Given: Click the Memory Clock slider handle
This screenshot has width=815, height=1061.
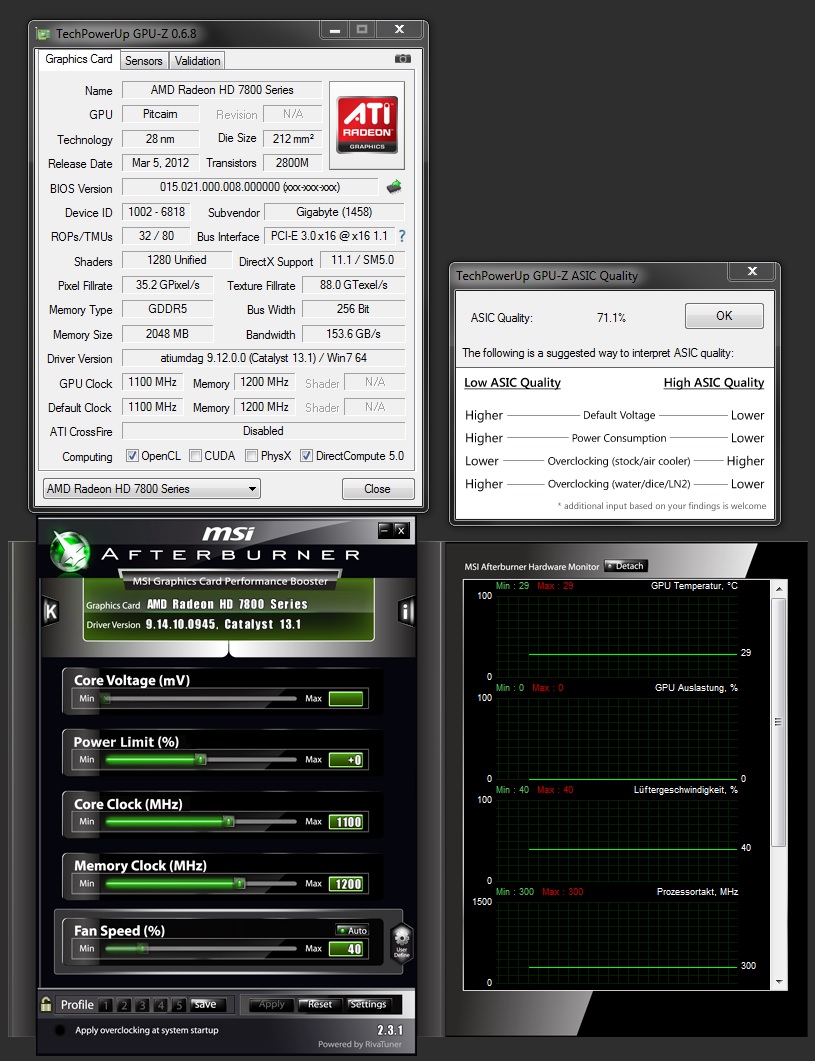Looking at the screenshot, I should tap(240, 883).
